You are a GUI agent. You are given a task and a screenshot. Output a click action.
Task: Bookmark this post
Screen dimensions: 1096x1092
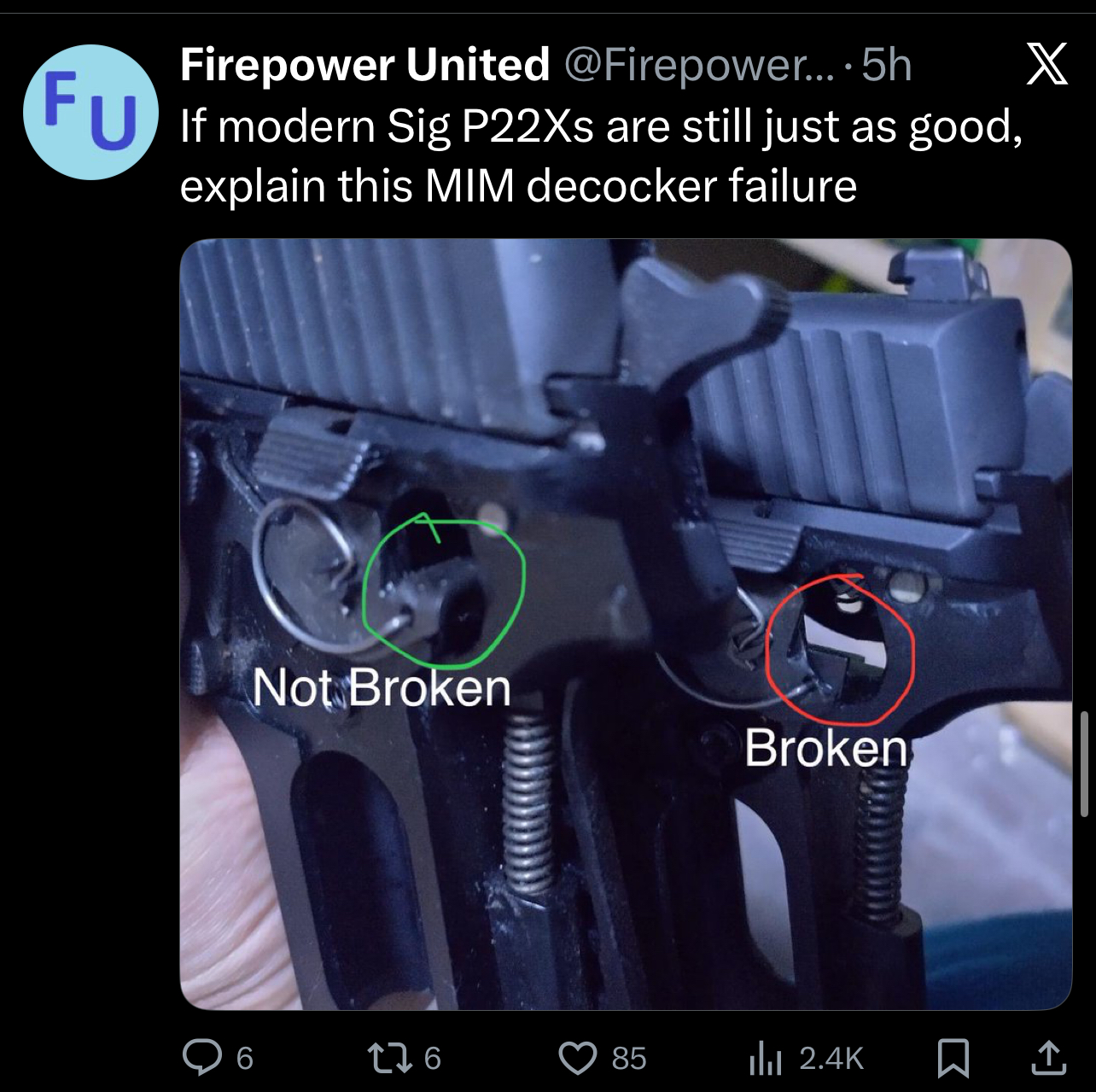coord(953,1058)
